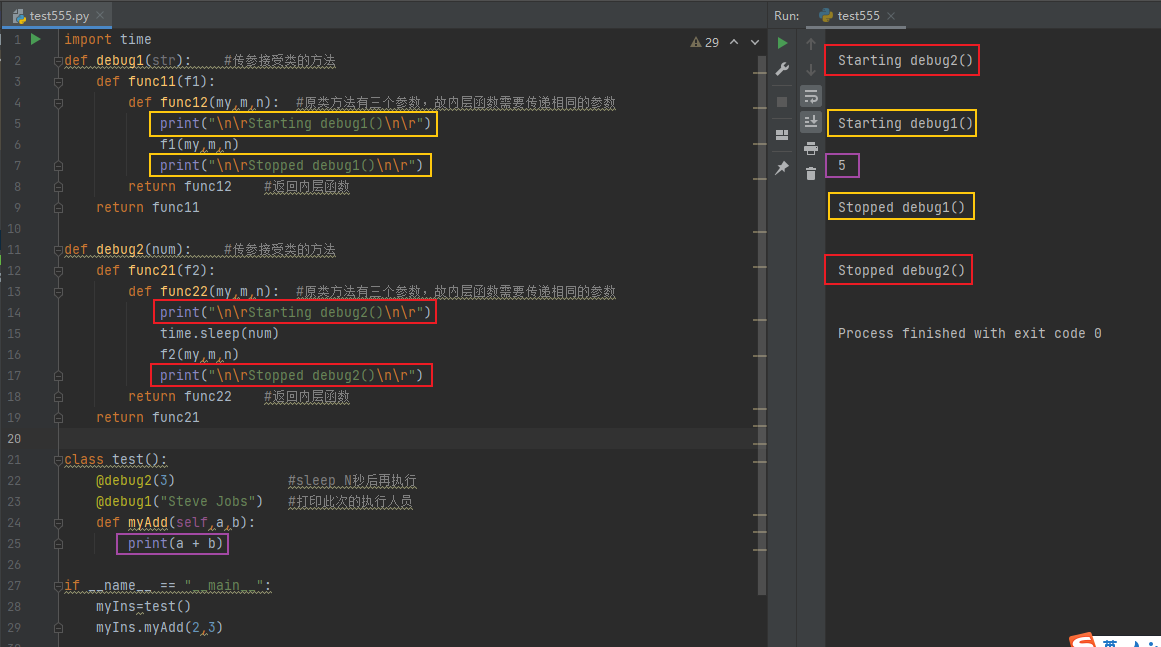Click 'Starting debug2()' in console output
This screenshot has height=647, width=1161.
pyautogui.click(x=905, y=61)
